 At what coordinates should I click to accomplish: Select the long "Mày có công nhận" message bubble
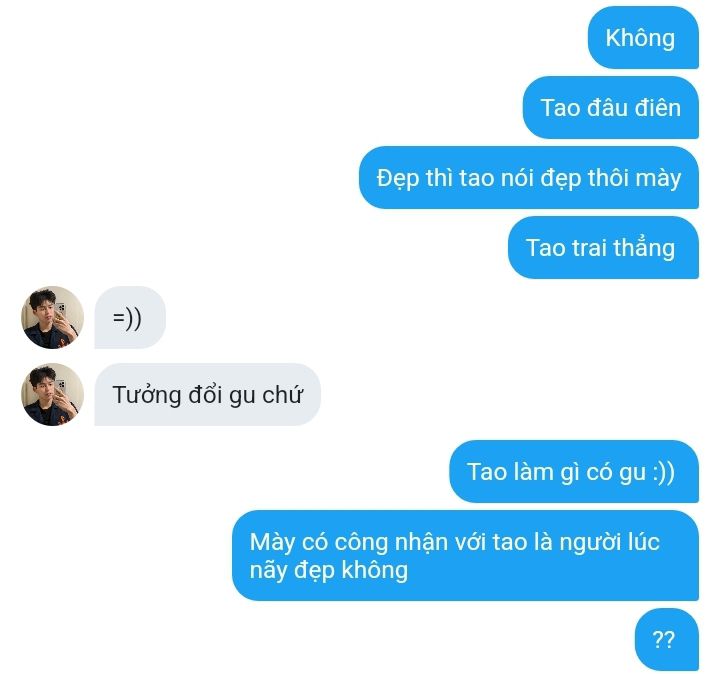pyautogui.click(x=465, y=556)
